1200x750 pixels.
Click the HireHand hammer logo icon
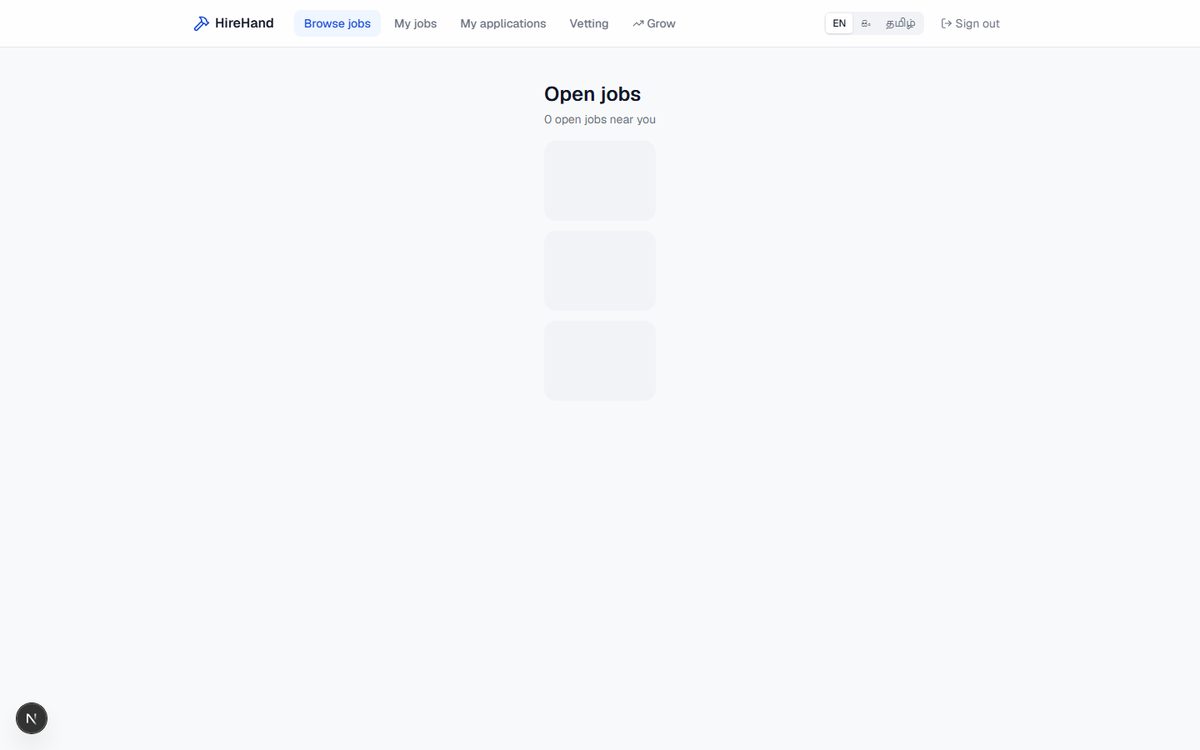pyautogui.click(x=201, y=23)
